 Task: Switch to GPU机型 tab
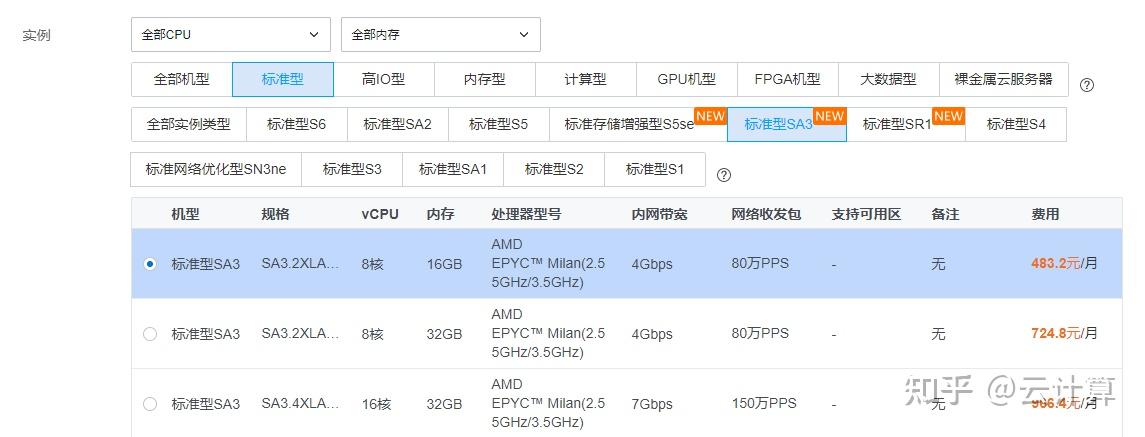click(686, 79)
